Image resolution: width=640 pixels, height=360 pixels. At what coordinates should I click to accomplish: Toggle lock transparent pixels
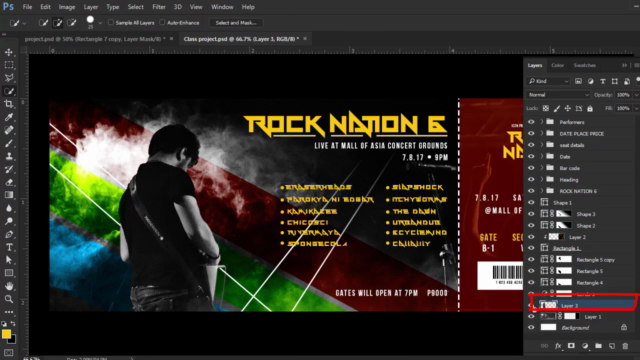546,109
